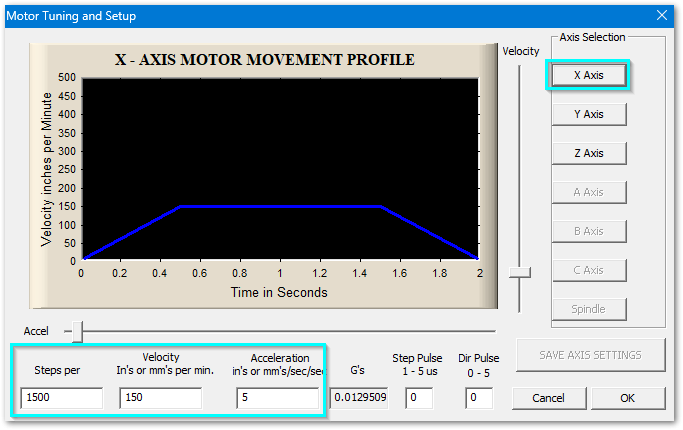Image resolution: width=683 pixels, height=430 pixels.
Task: Close the Motor Tuning and Setup dialog
Action: (x=661, y=15)
